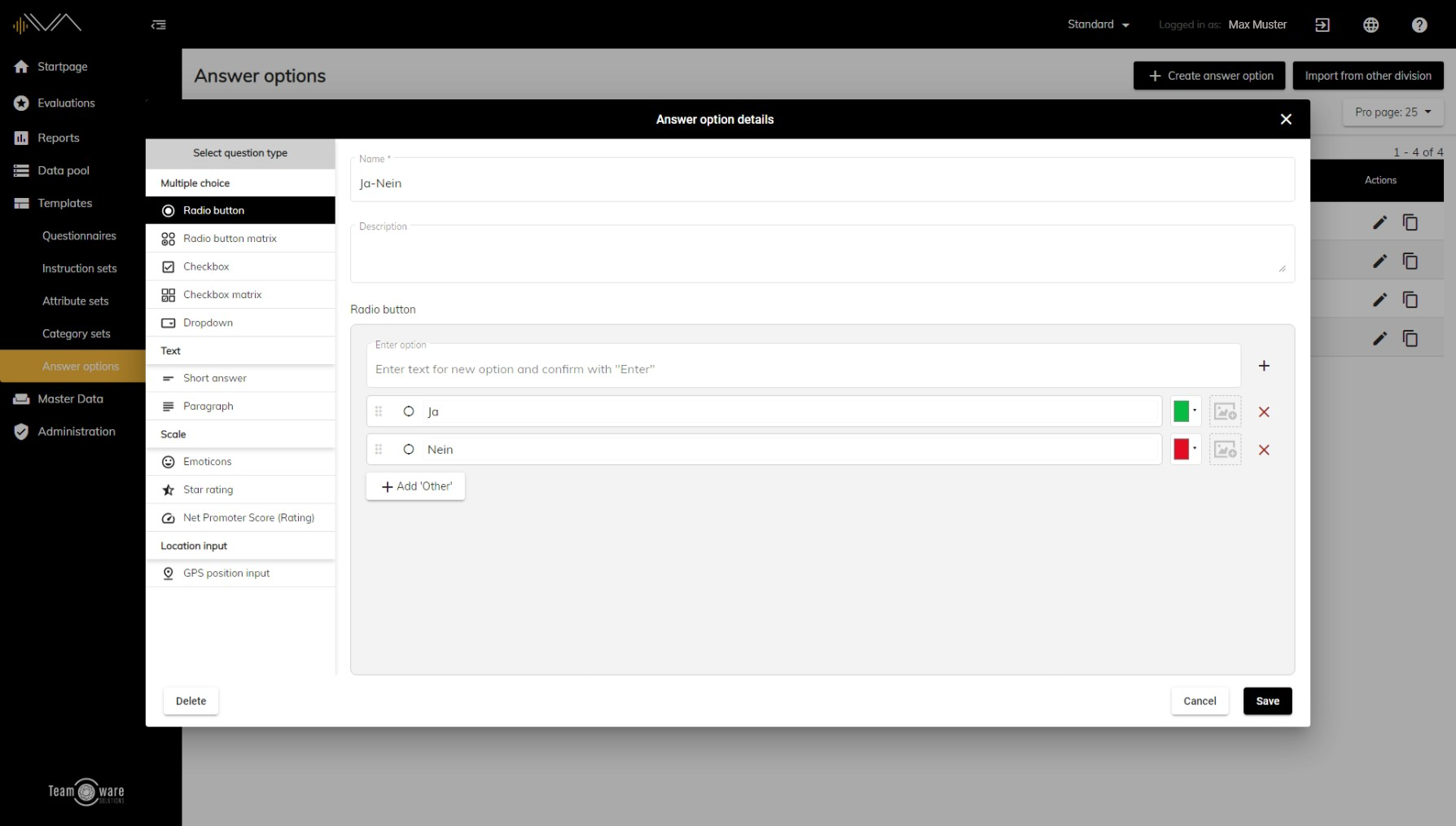Open the Pro page: 25 dropdown
The width and height of the screenshot is (1456, 826).
click(x=1392, y=112)
